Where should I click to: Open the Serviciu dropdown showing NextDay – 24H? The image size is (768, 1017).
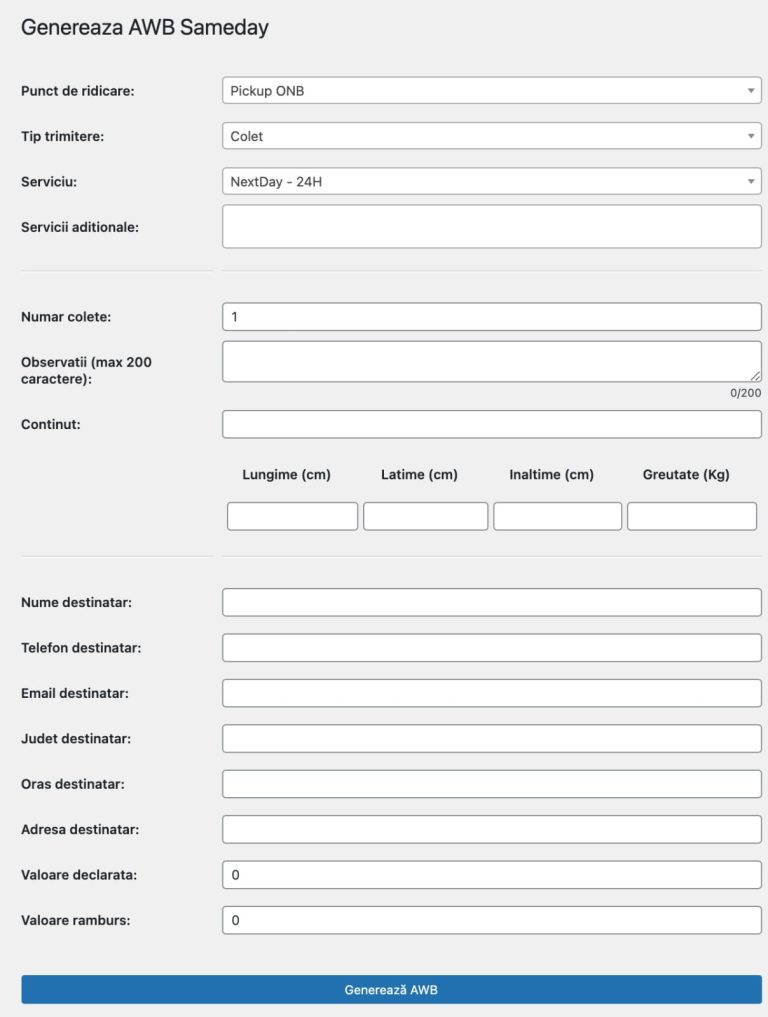[x=490, y=181]
